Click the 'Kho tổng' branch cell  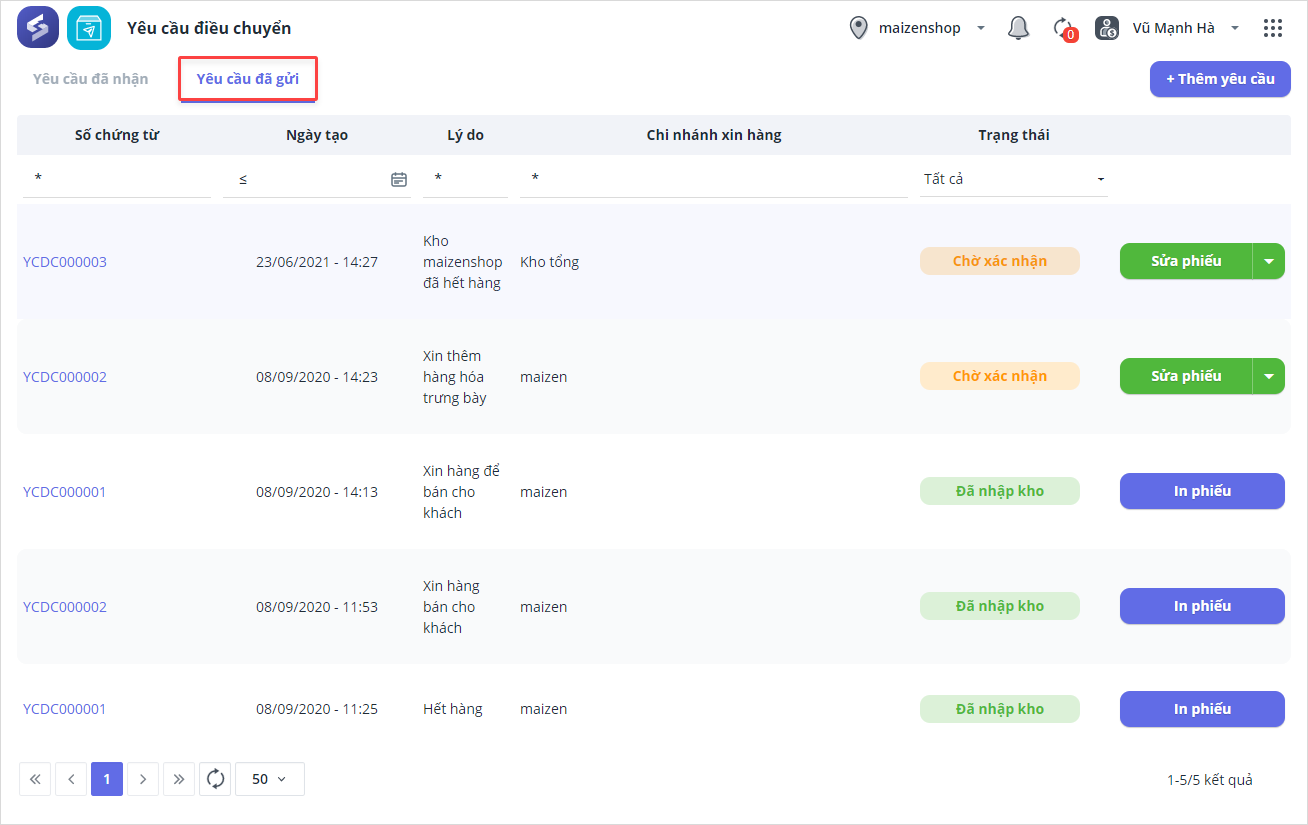(x=550, y=262)
